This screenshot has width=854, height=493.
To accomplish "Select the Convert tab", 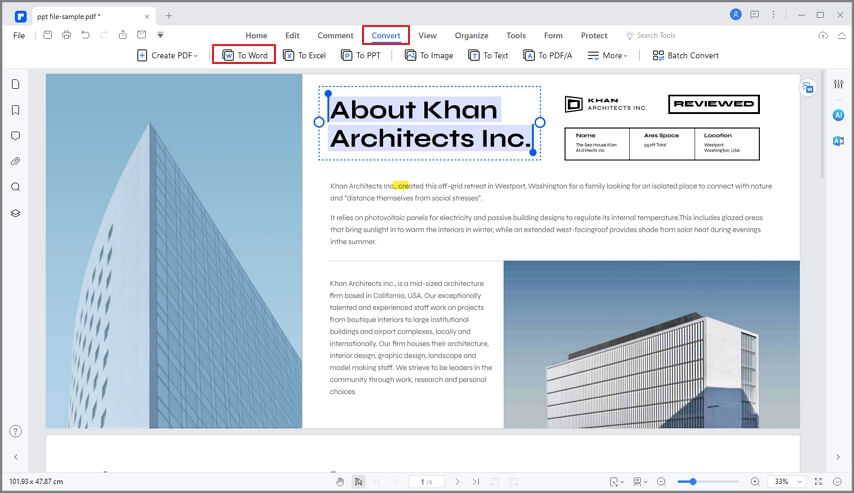I will coord(386,35).
